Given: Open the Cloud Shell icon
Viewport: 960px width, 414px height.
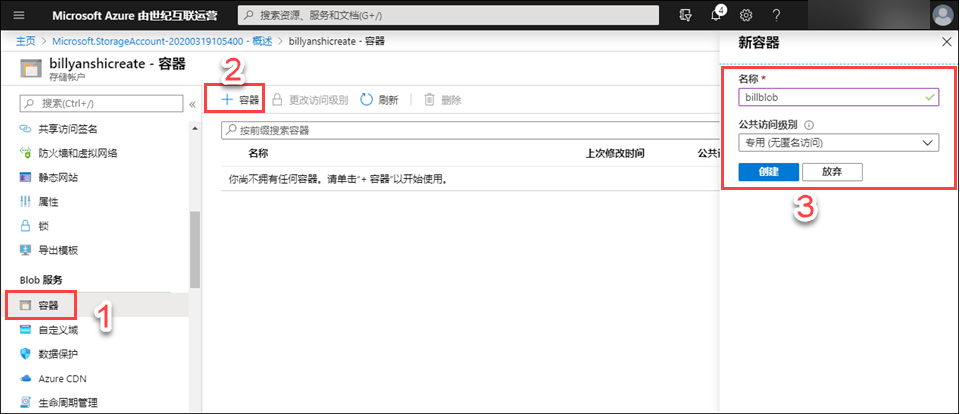Looking at the screenshot, I should [x=685, y=15].
